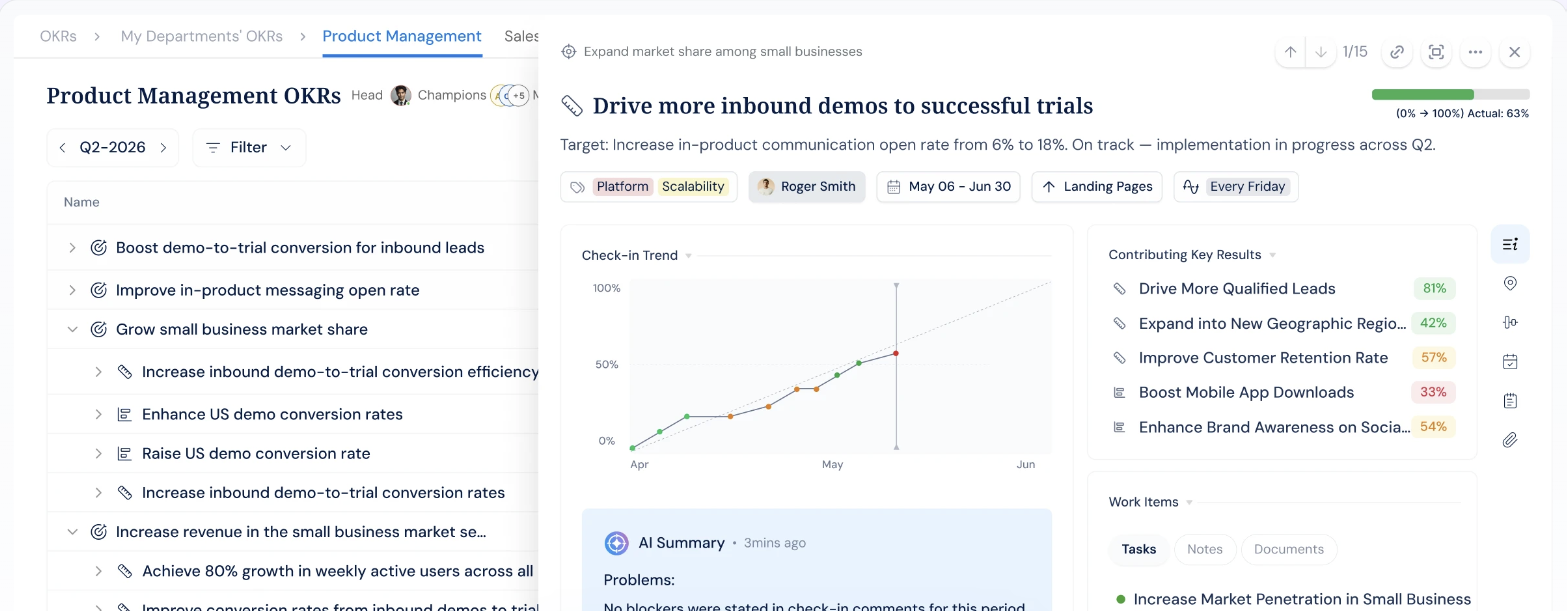Collapse Increase revenue in small business market
Viewport: 1567px width, 611px height.
[x=72, y=532]
